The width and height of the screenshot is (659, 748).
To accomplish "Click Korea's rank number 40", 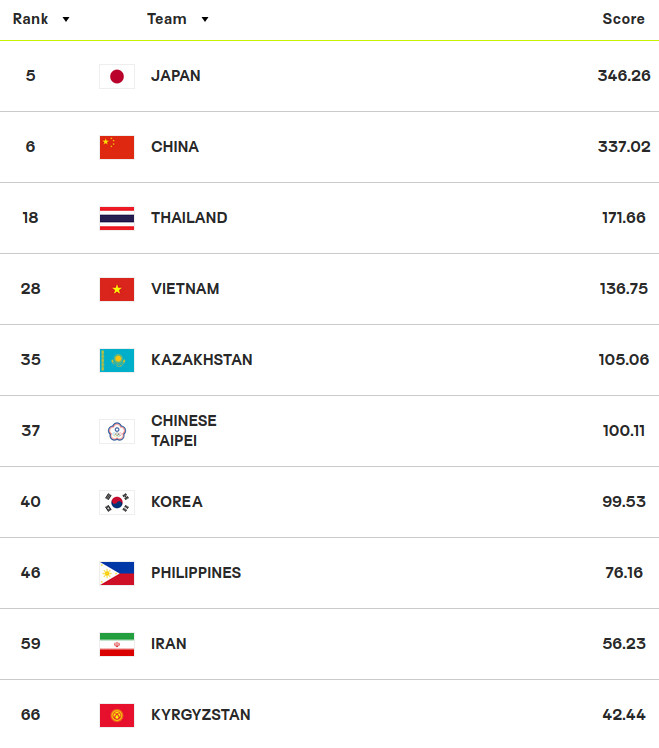I will click(31, 502).
